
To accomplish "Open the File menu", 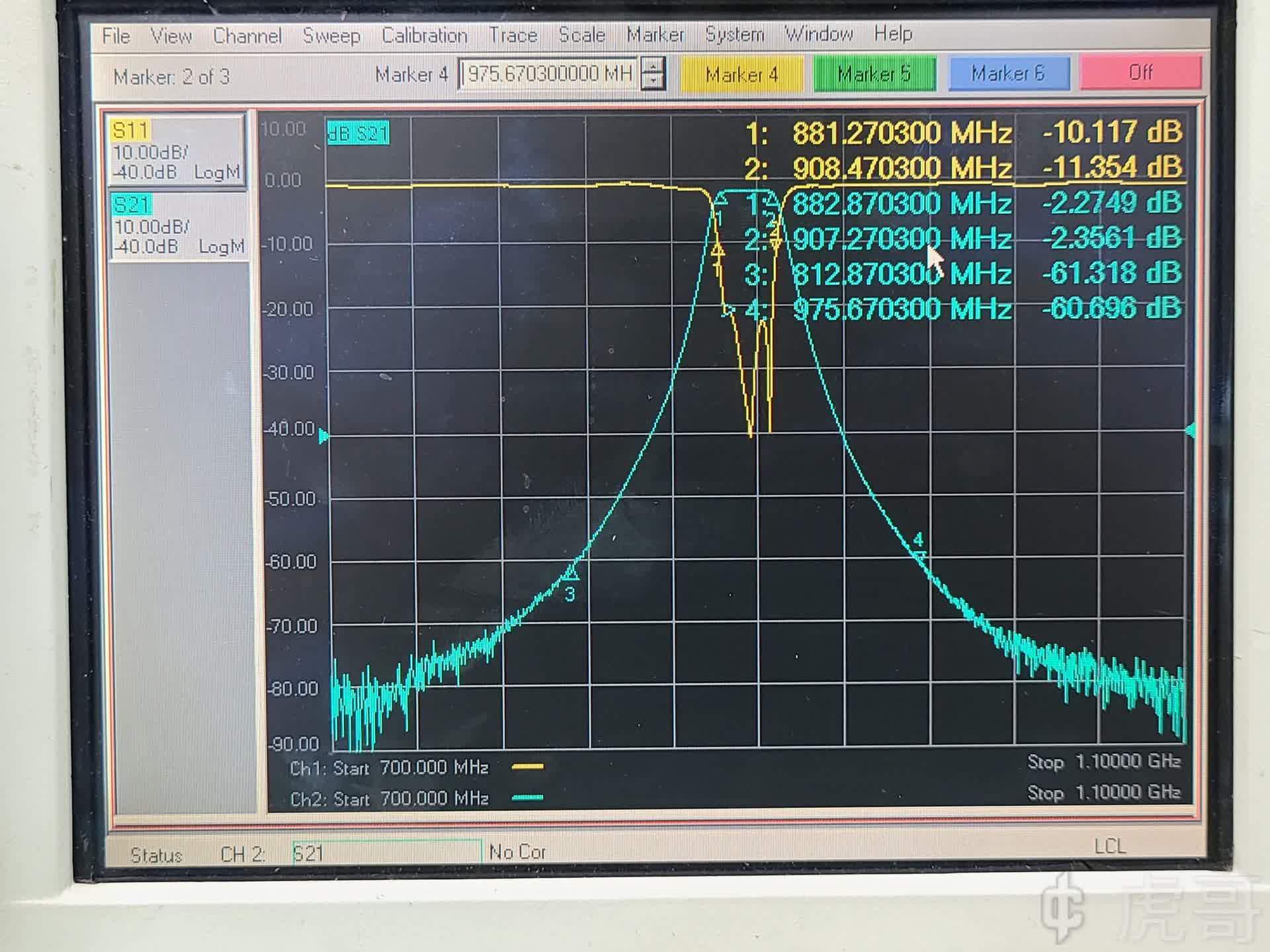I will tap(116, 36).
